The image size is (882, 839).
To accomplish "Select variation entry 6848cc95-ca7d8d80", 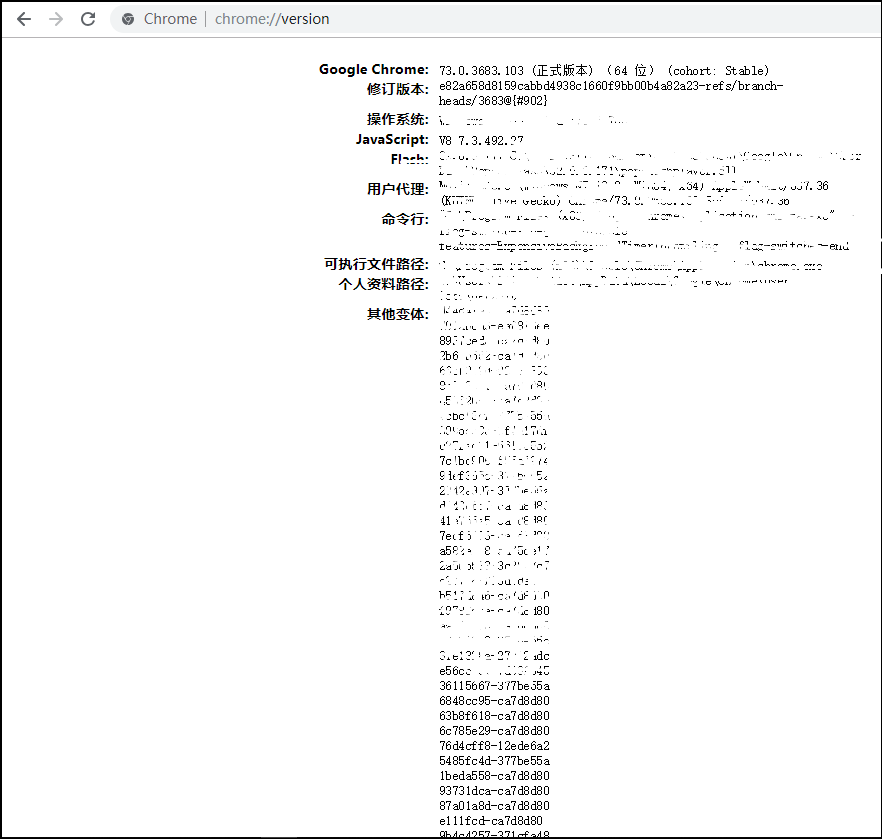I will click(494, 701).
